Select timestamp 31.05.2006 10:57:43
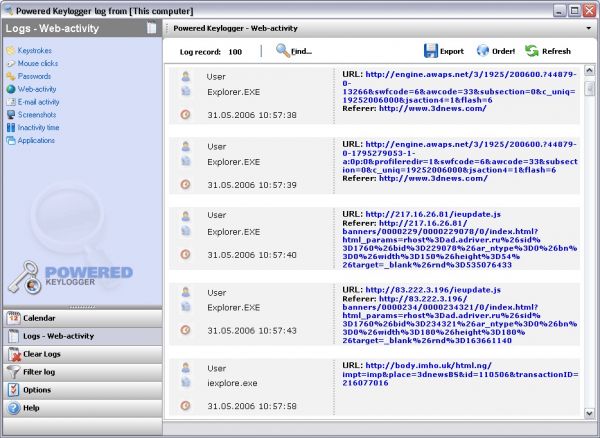This screenshot has height=438, width=600. tap(252, 331)
